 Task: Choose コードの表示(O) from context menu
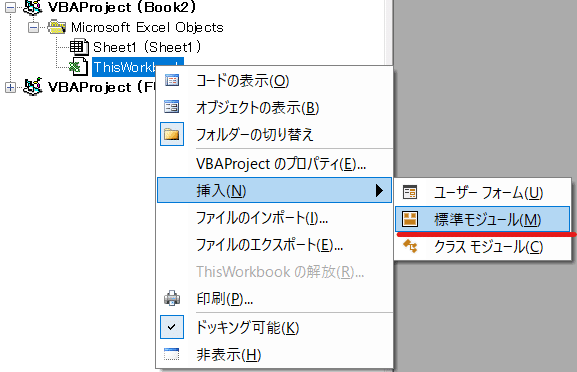(x=275, y=80)
